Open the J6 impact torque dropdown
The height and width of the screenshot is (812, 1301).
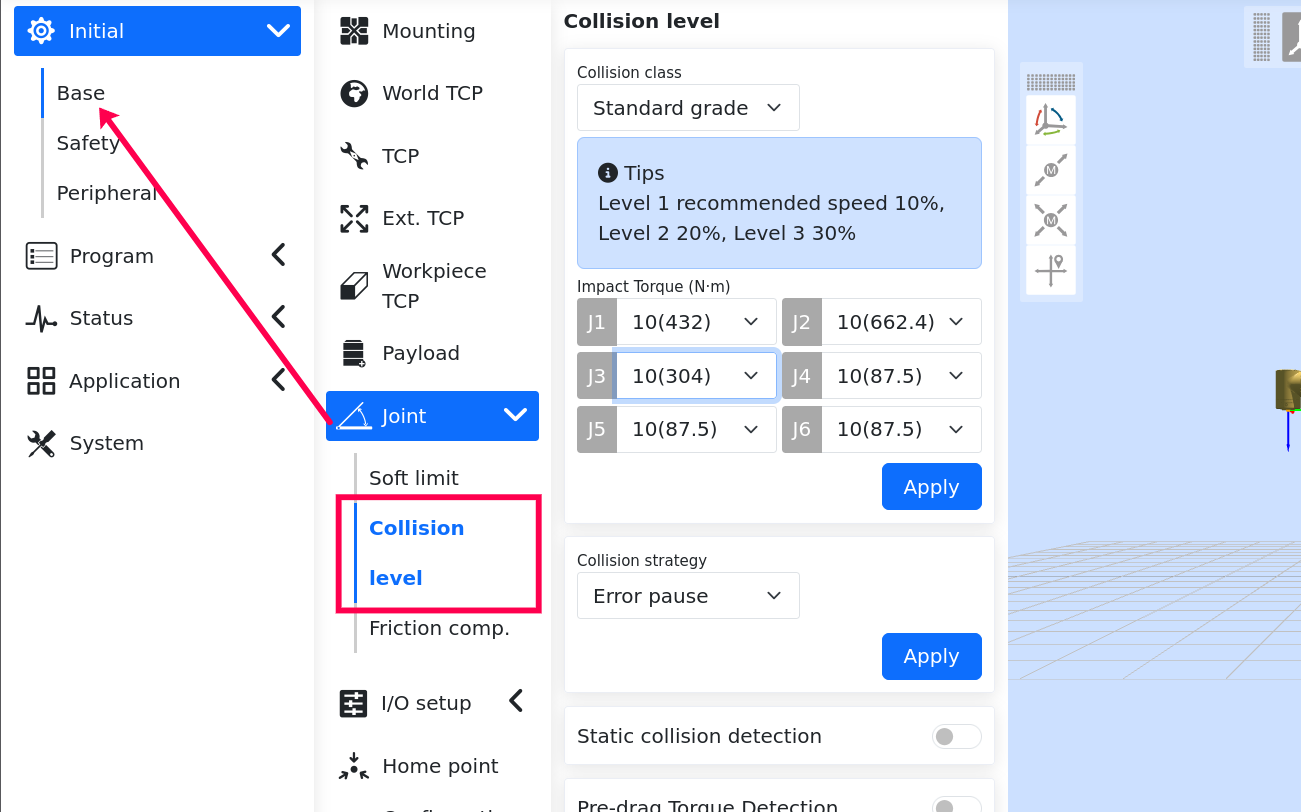(x=901, y=429)
